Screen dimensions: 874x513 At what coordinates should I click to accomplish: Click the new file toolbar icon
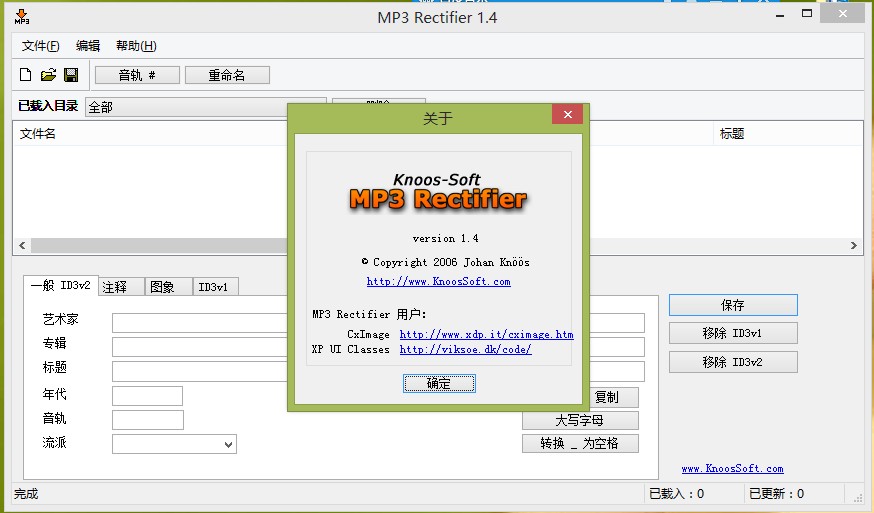pyautogui.click(x=26, y=75)
